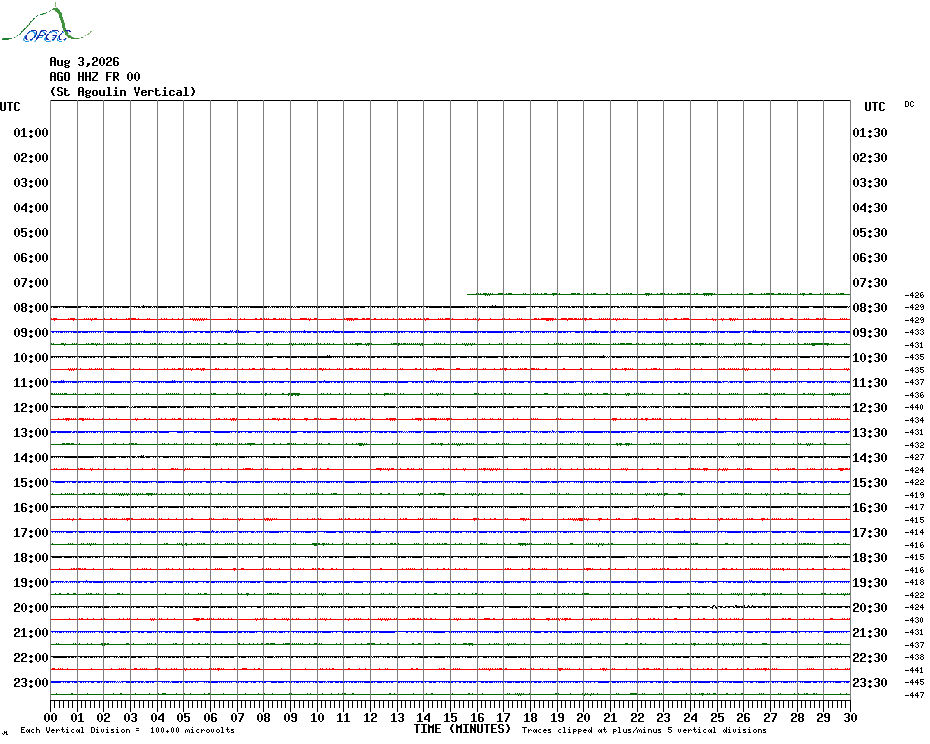930x744 pixels.
Task: Click the '20:00' hour label
Action: click(31, 608)
